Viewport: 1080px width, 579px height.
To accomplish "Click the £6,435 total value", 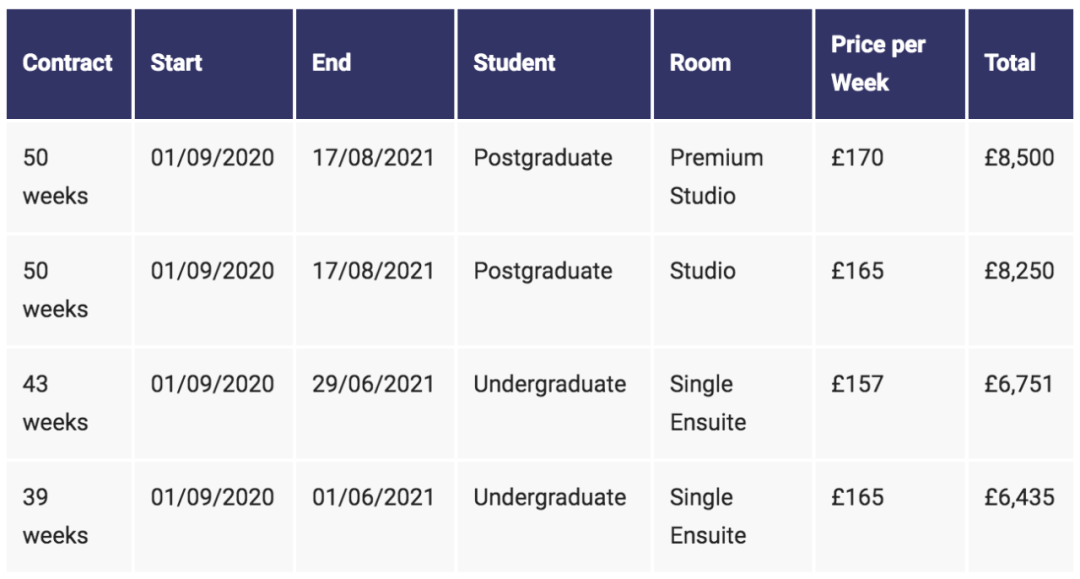I will (x=1019, y=497).
